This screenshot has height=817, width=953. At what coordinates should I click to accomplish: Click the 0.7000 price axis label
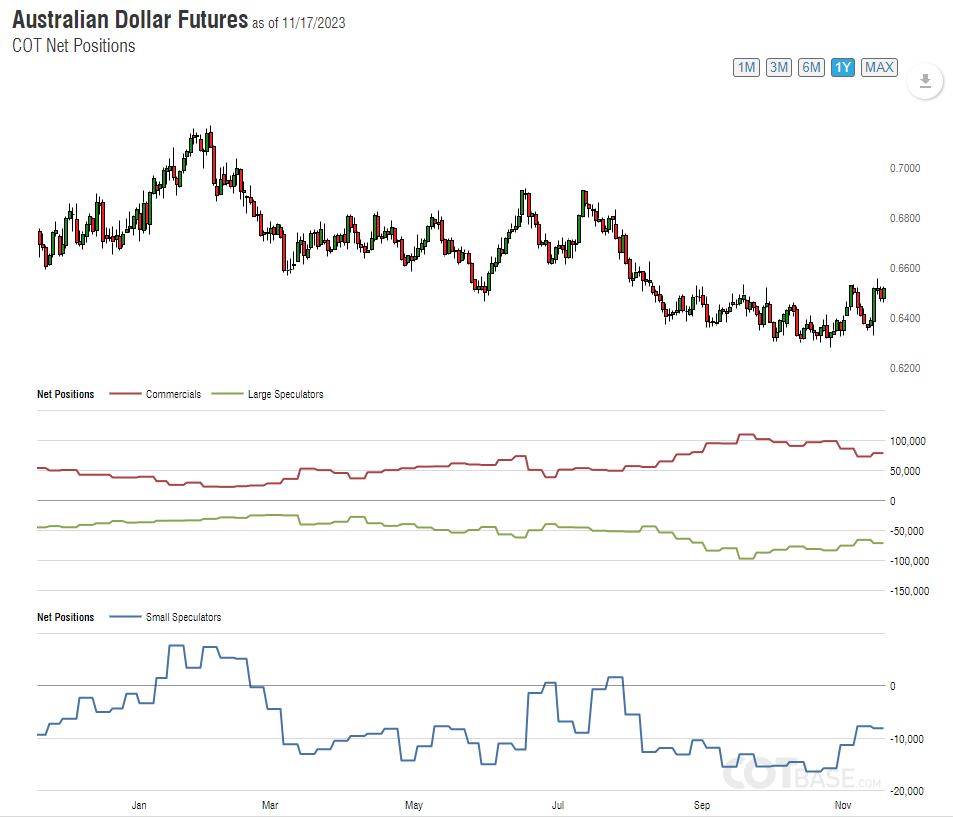coord(905,168)
